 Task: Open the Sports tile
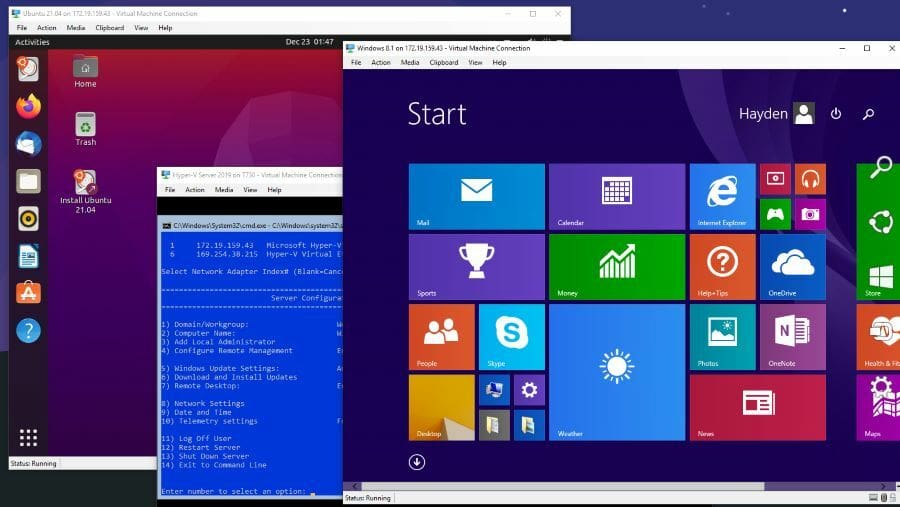coord(476,267)
